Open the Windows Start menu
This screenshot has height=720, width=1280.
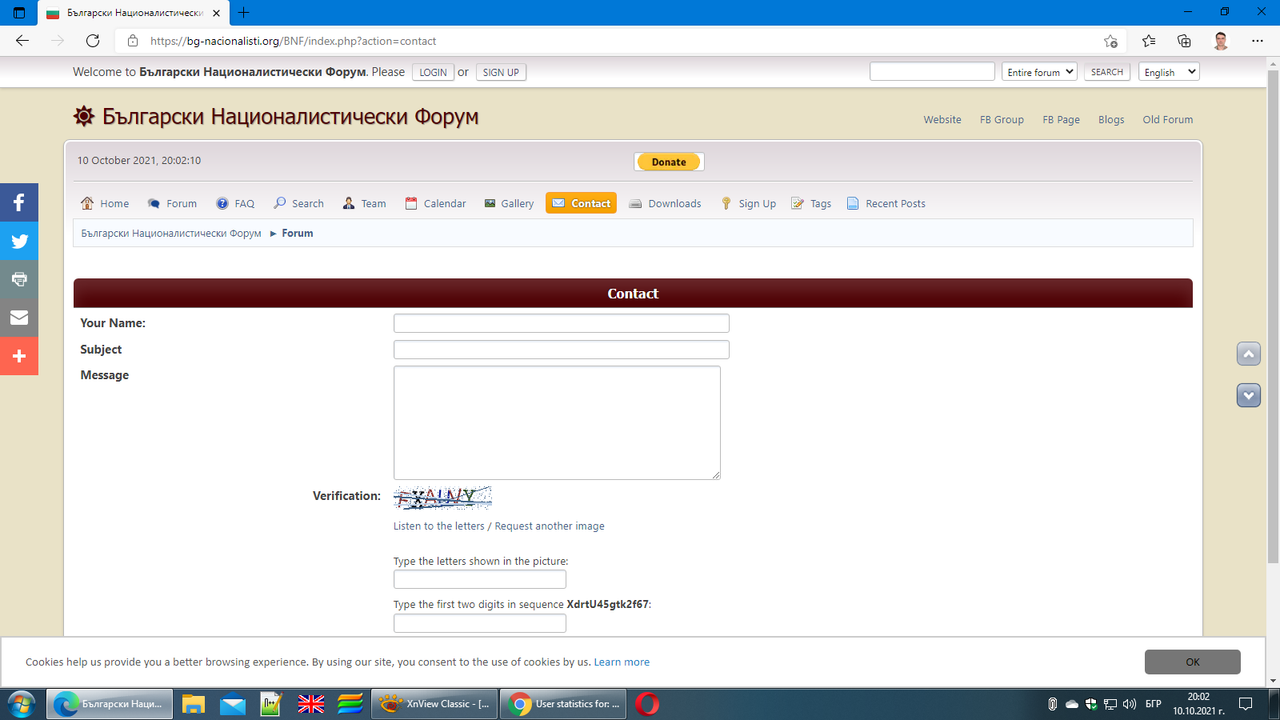[x=20, y=704]
